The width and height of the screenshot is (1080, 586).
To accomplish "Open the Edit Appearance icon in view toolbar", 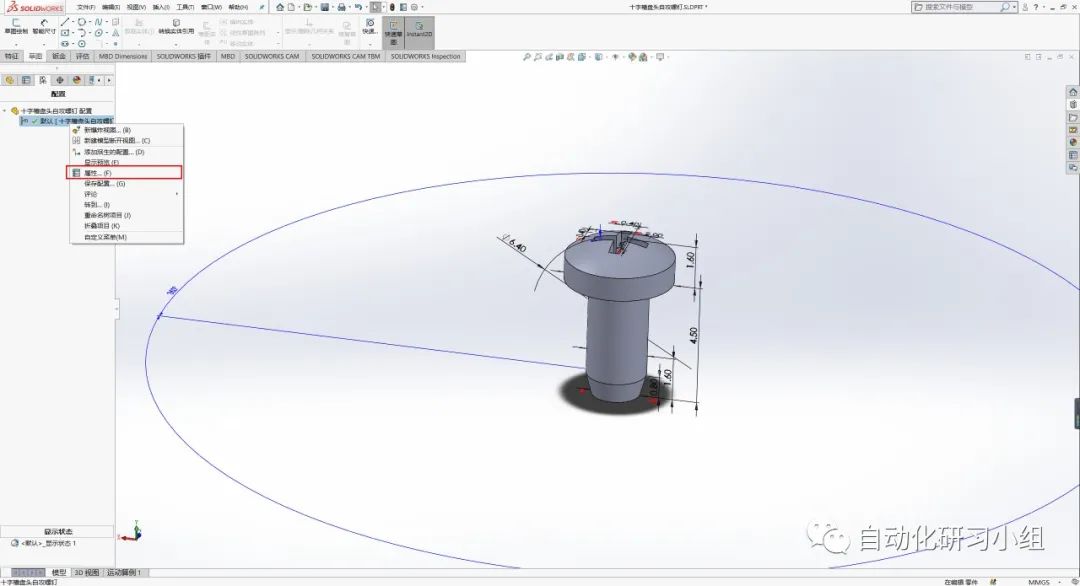I will point(632,57).
